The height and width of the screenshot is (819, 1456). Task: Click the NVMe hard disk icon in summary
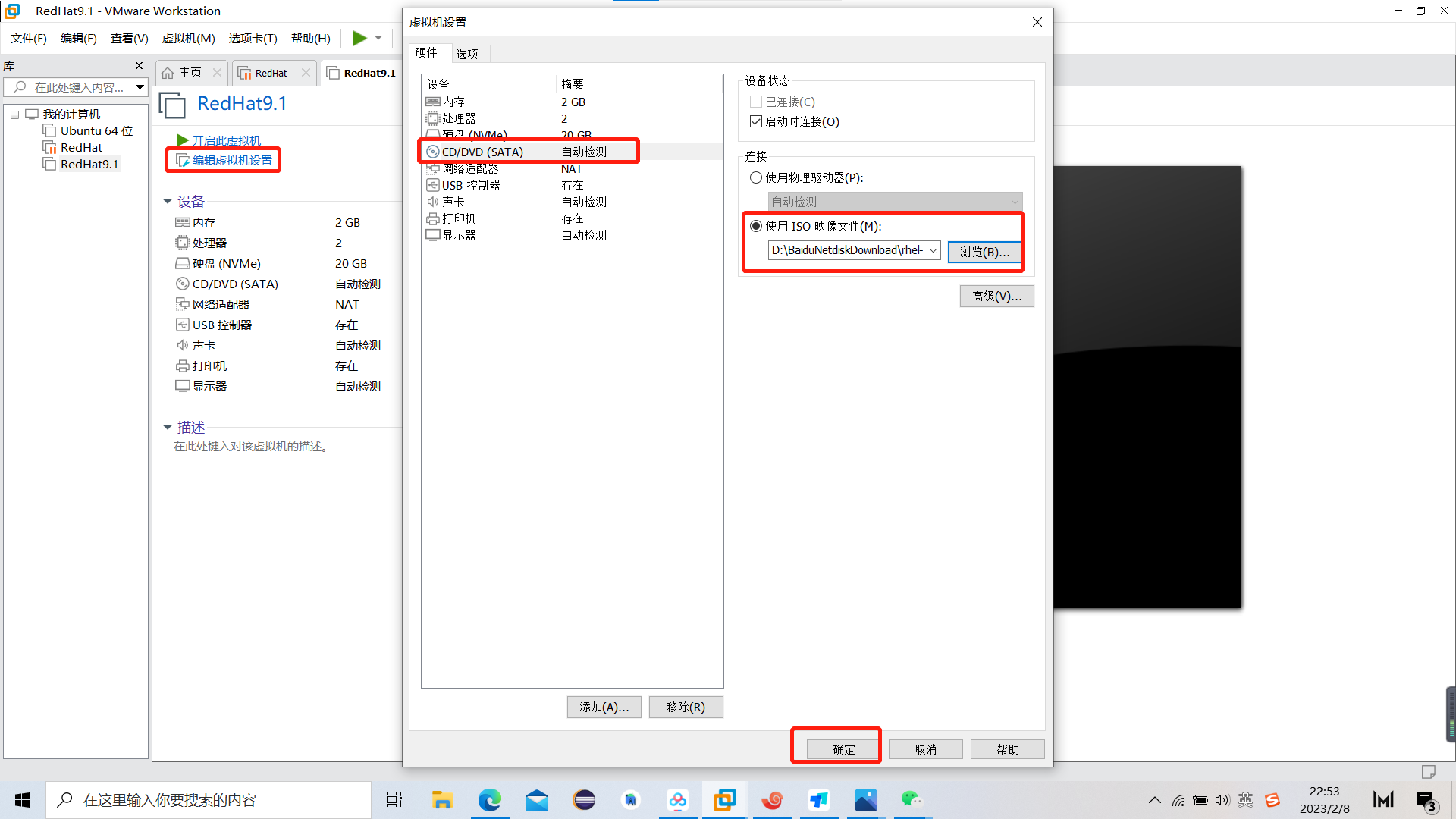(182, 263)
